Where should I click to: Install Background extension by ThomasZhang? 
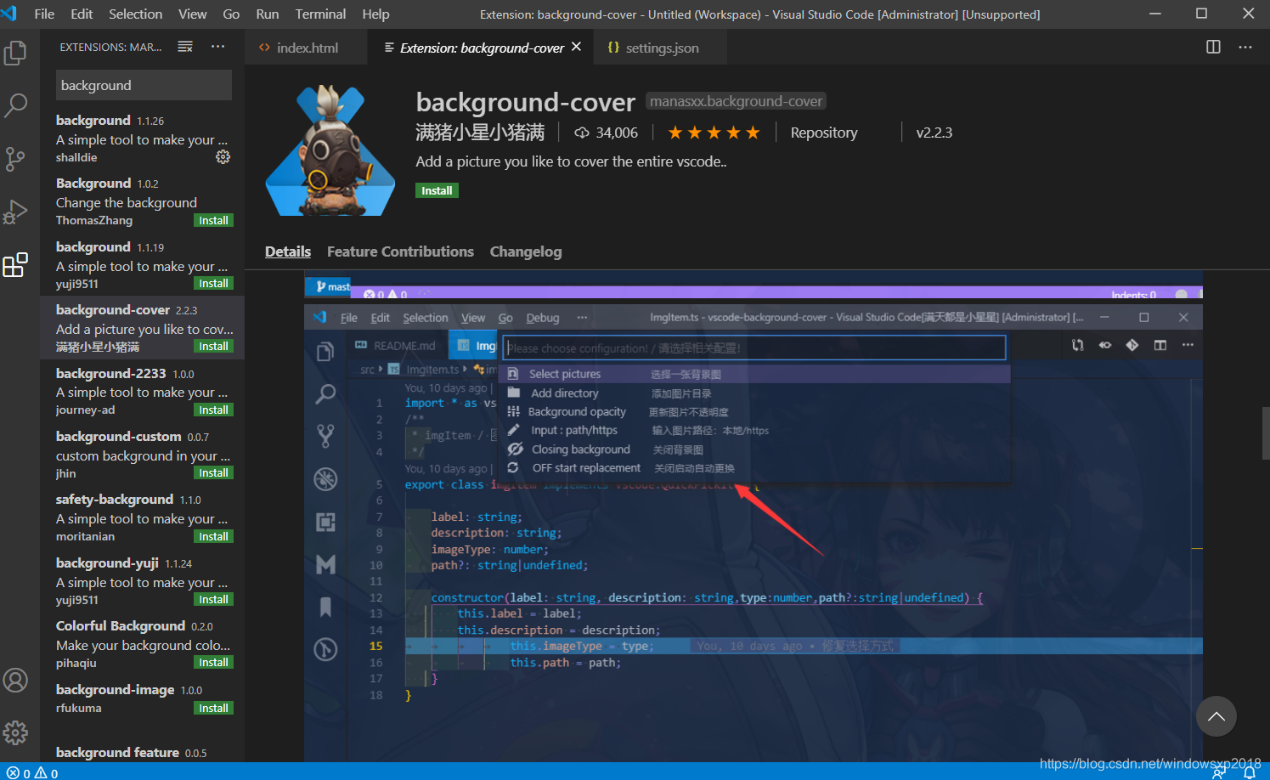click(x=213, y=220)
